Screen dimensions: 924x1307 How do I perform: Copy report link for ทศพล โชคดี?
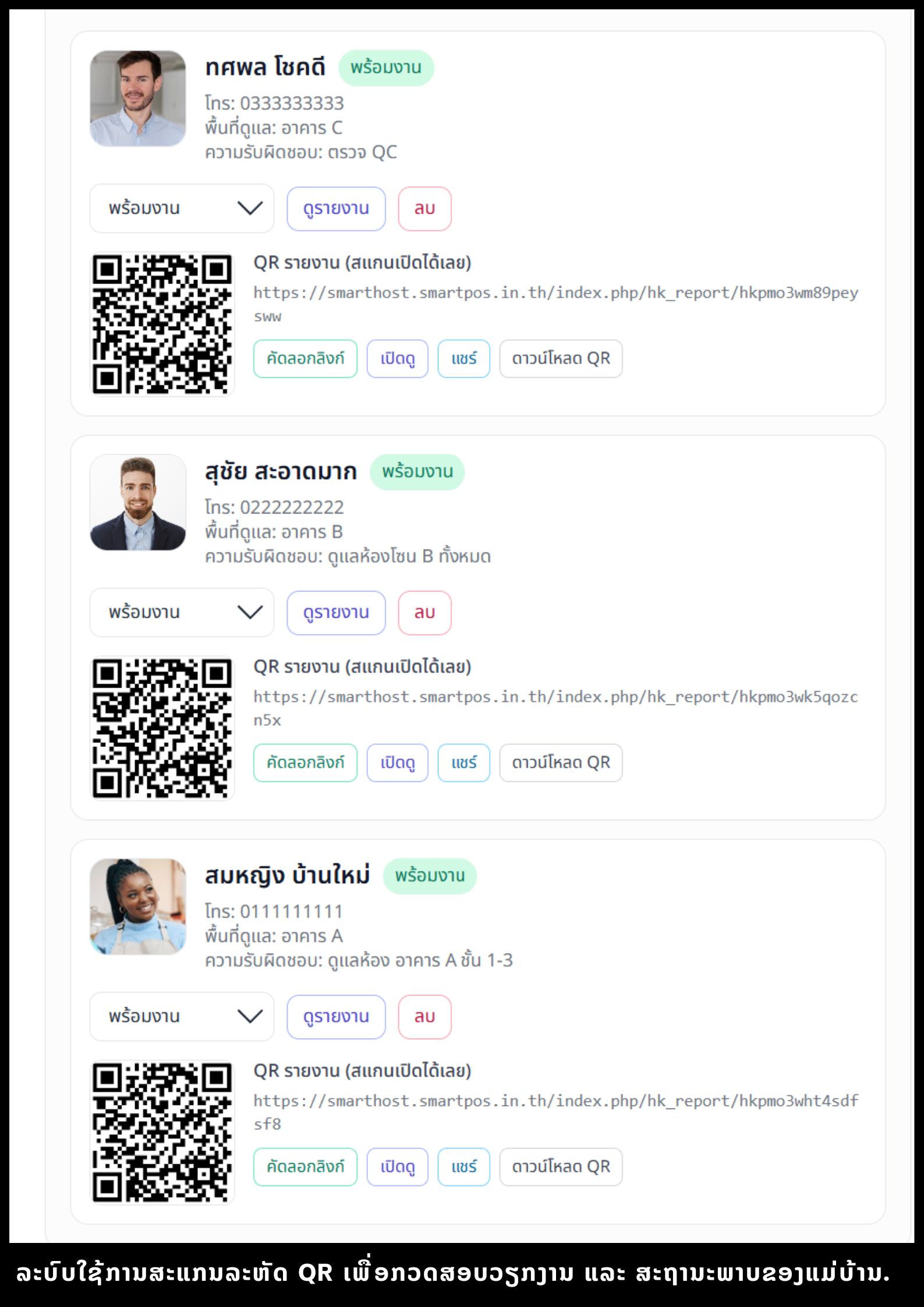point(305,359)
